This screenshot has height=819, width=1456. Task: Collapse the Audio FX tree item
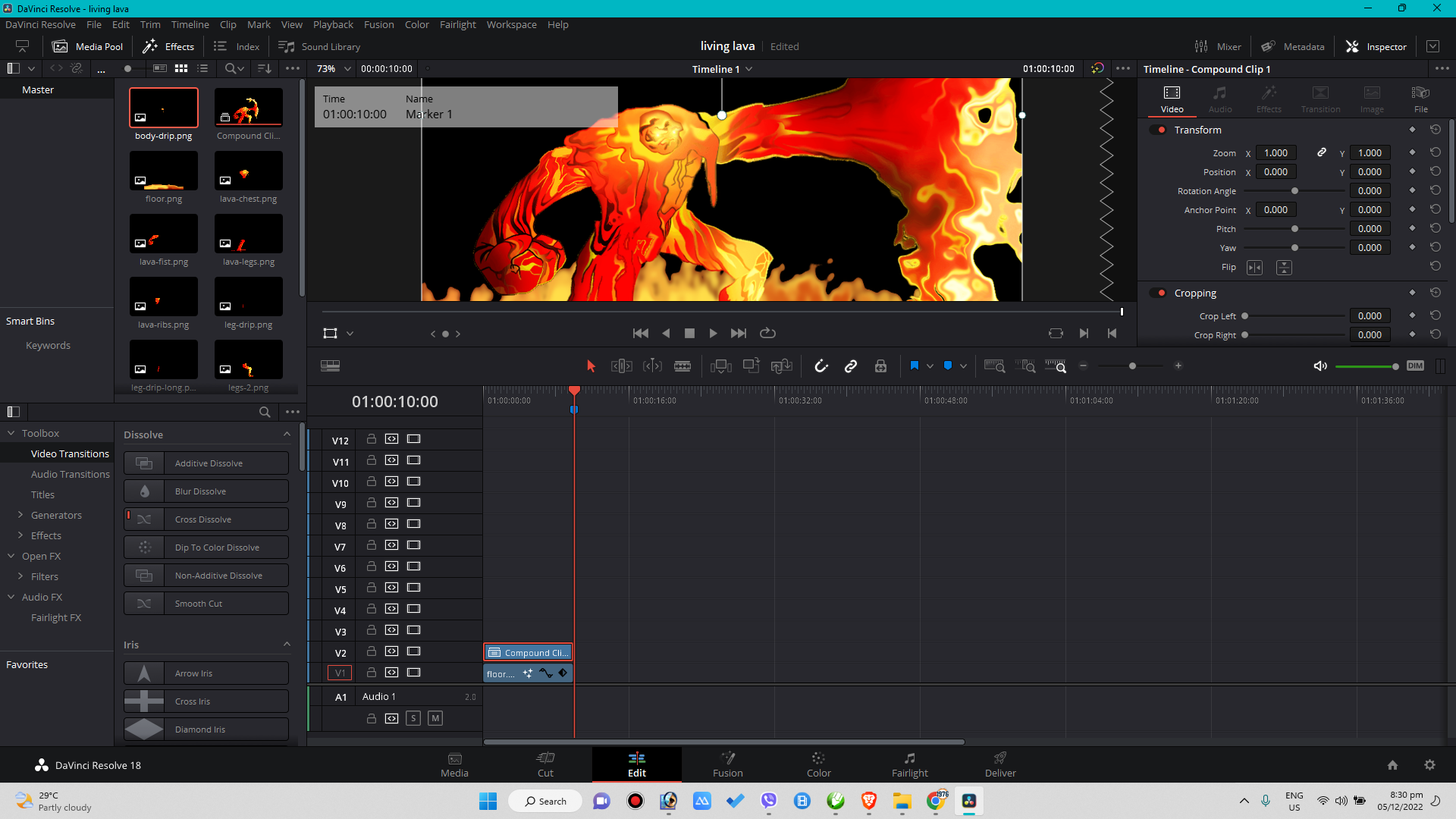[x=11, y=597]
